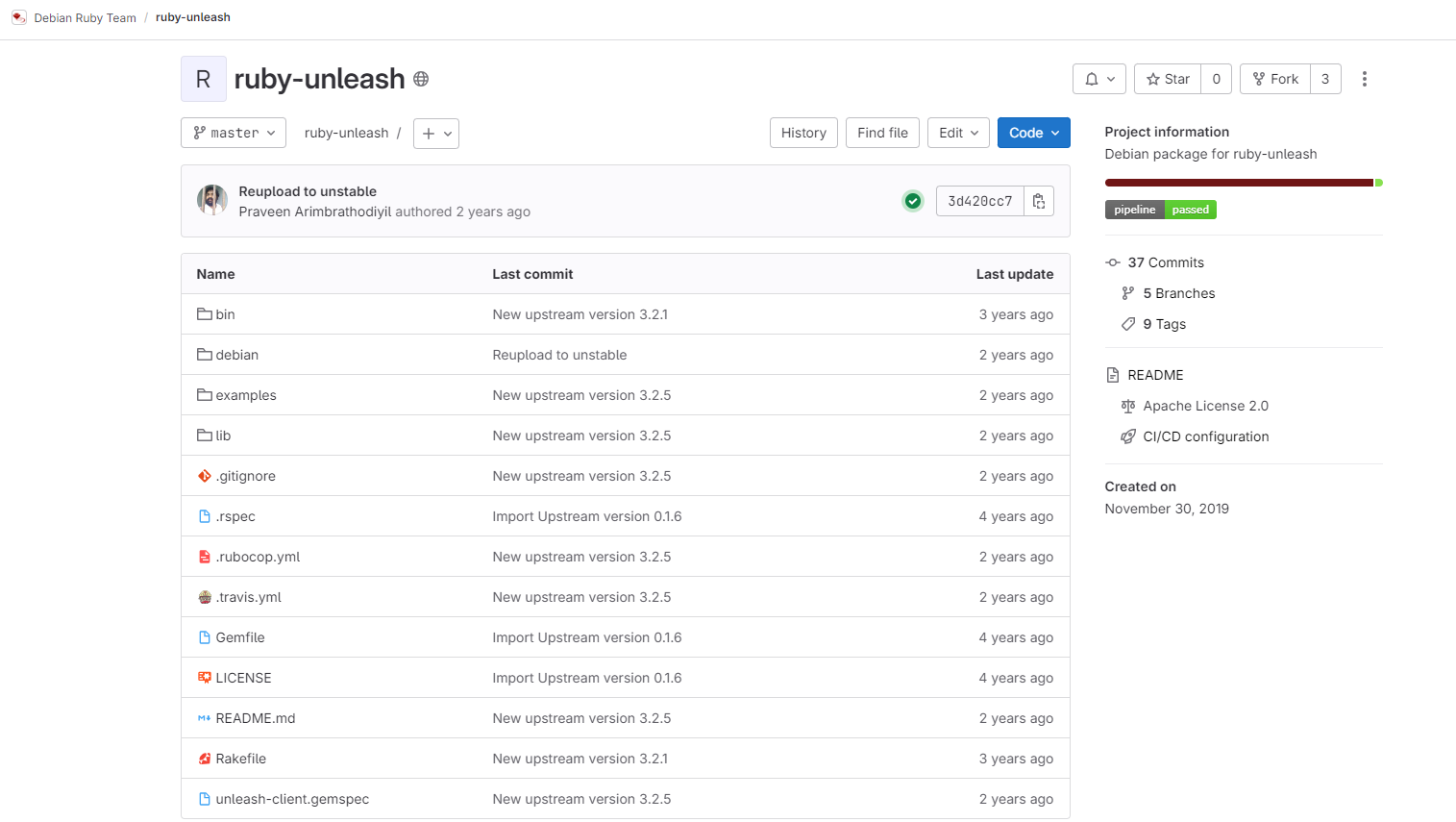The width and height of the screenshot is (1456, 822).
Task: Open .rspec's commit Import Upstream version 0.1.6
Action: [587, 516]
